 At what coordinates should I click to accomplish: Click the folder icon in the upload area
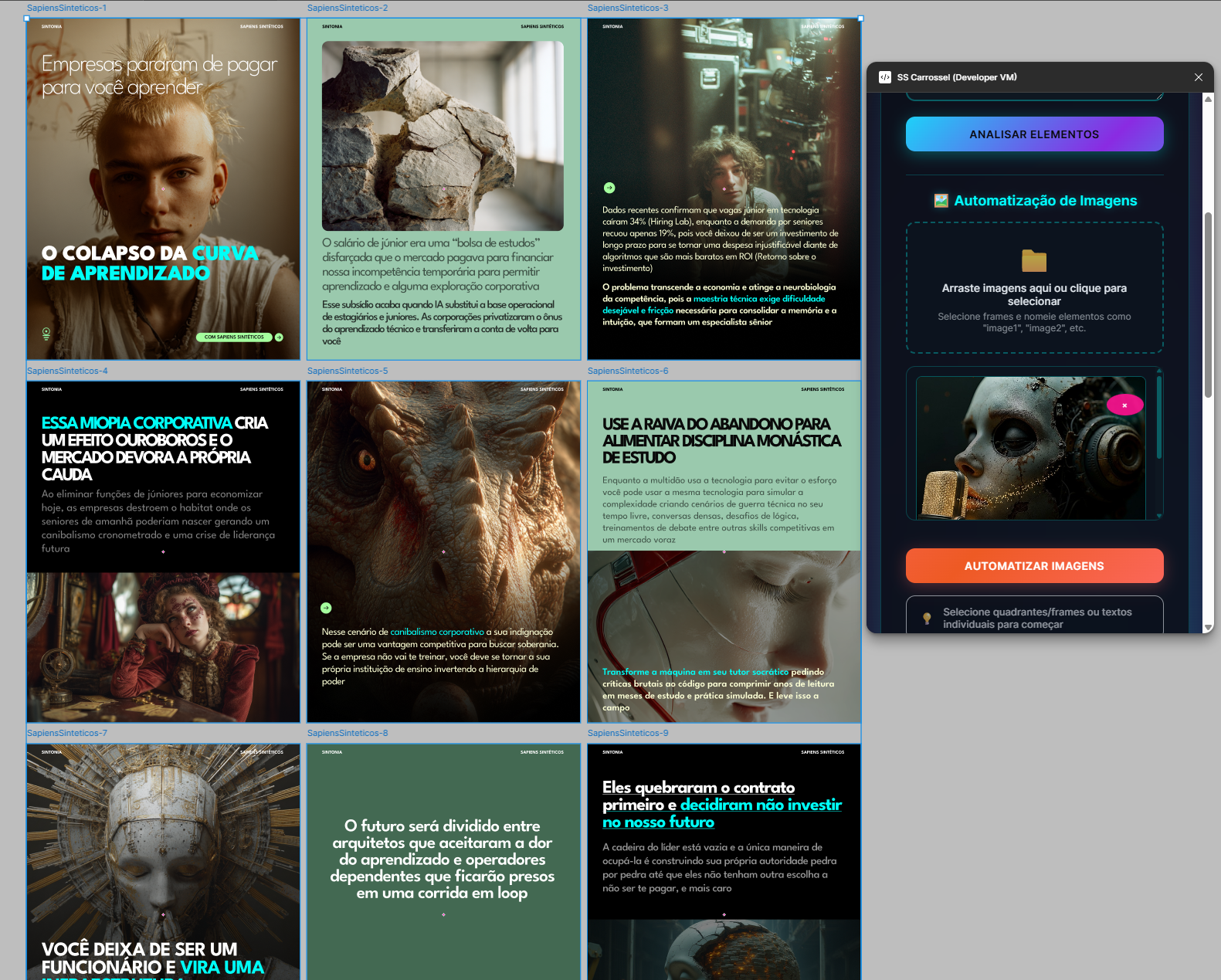click(x=1033, y=261)
